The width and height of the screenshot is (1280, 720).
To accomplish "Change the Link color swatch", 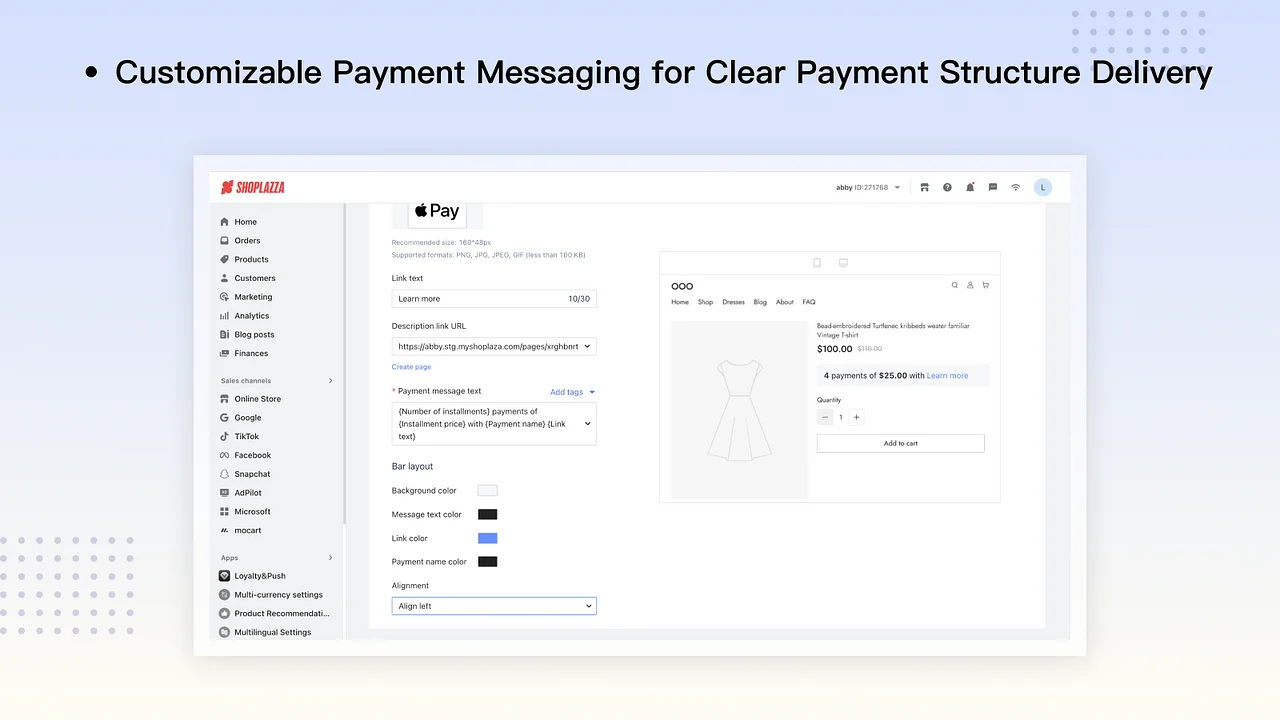I will coord(487,538).
